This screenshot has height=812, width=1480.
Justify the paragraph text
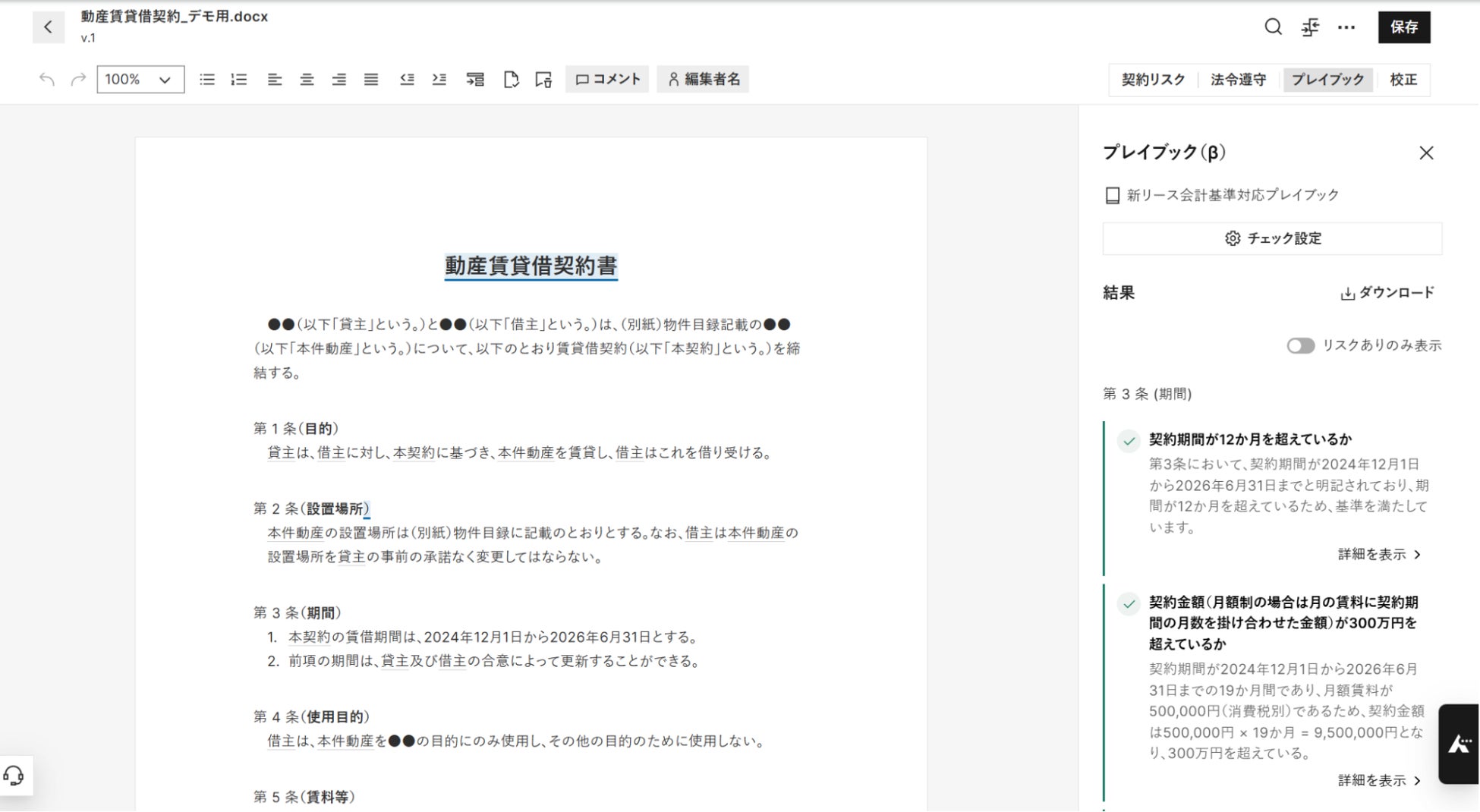pos(371,79)
